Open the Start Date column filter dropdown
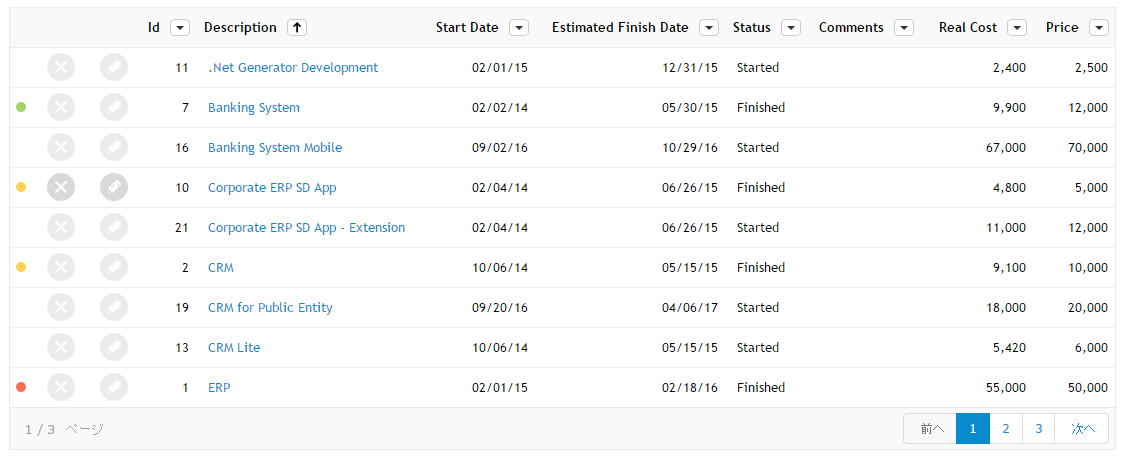Screen dimensions: 1125x459 pos(519,27)
